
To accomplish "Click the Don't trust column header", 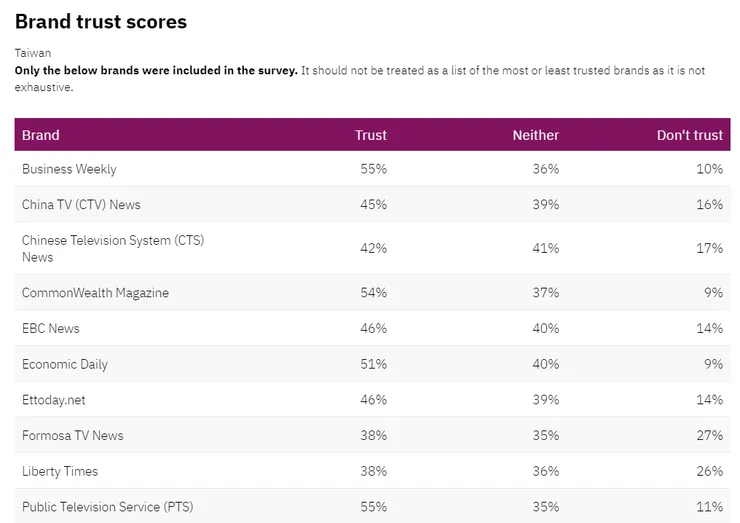I will coord(689,135).
